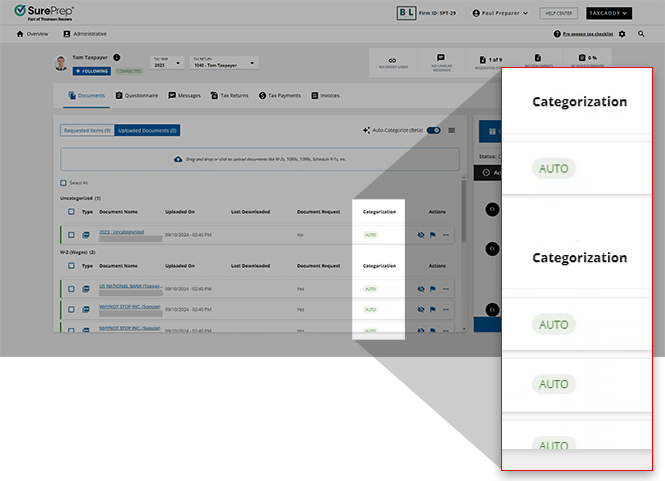The width and height of the screenshot is (665, 481).
Task: Check the US NATIONAL BANK row checkbox
Action: [x=71, y=289]
